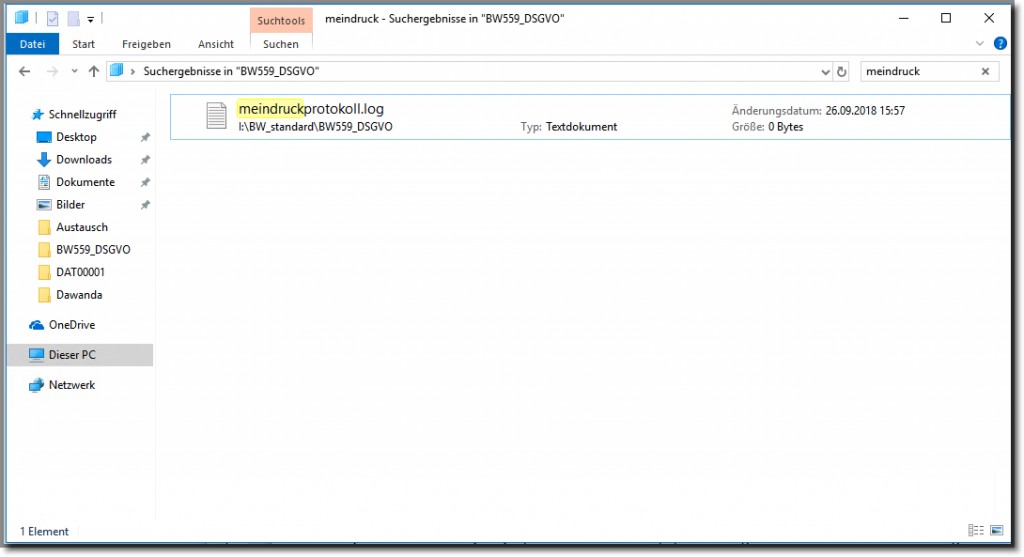The width and height of the screenshot is (1024, 557).
Task: Clear the meindruck search box
Action: [x=985, y=72]
